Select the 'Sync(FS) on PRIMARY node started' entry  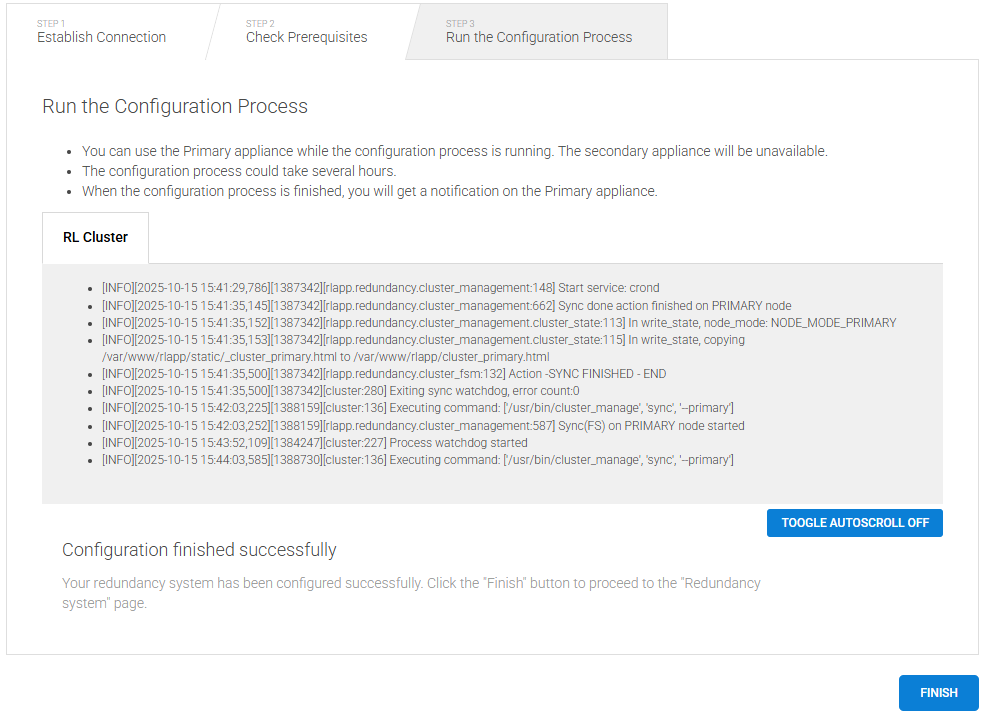[422, 426]
